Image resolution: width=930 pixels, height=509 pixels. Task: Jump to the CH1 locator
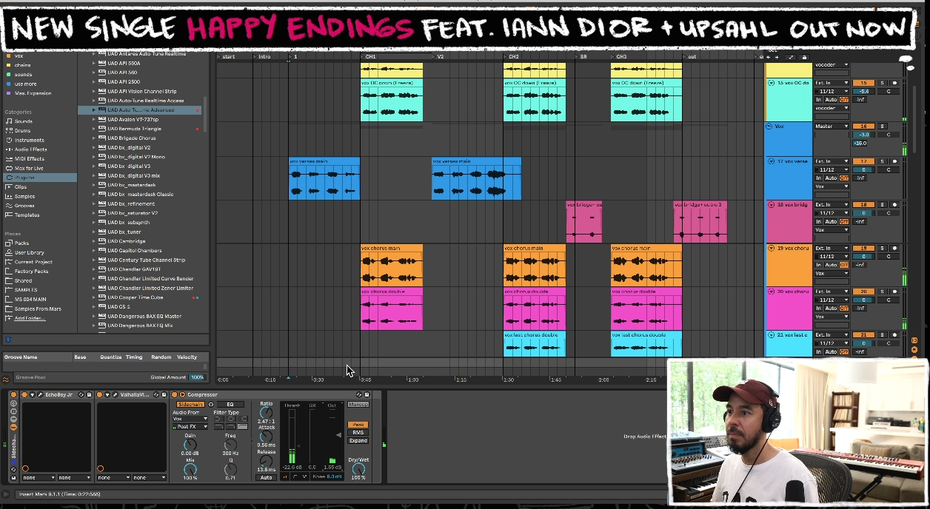tap(370, 57)
